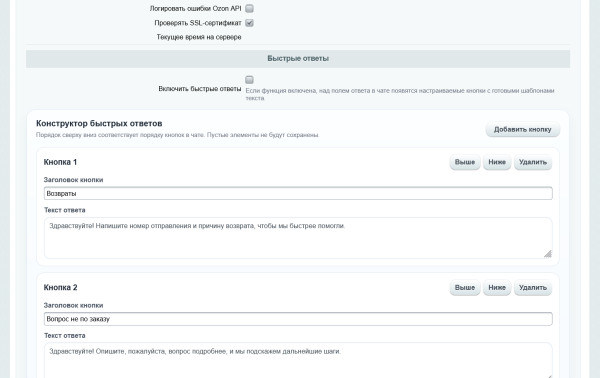Enable the Ozon API error logging checkbox
The image size is (600, 378).
(249, 8)
